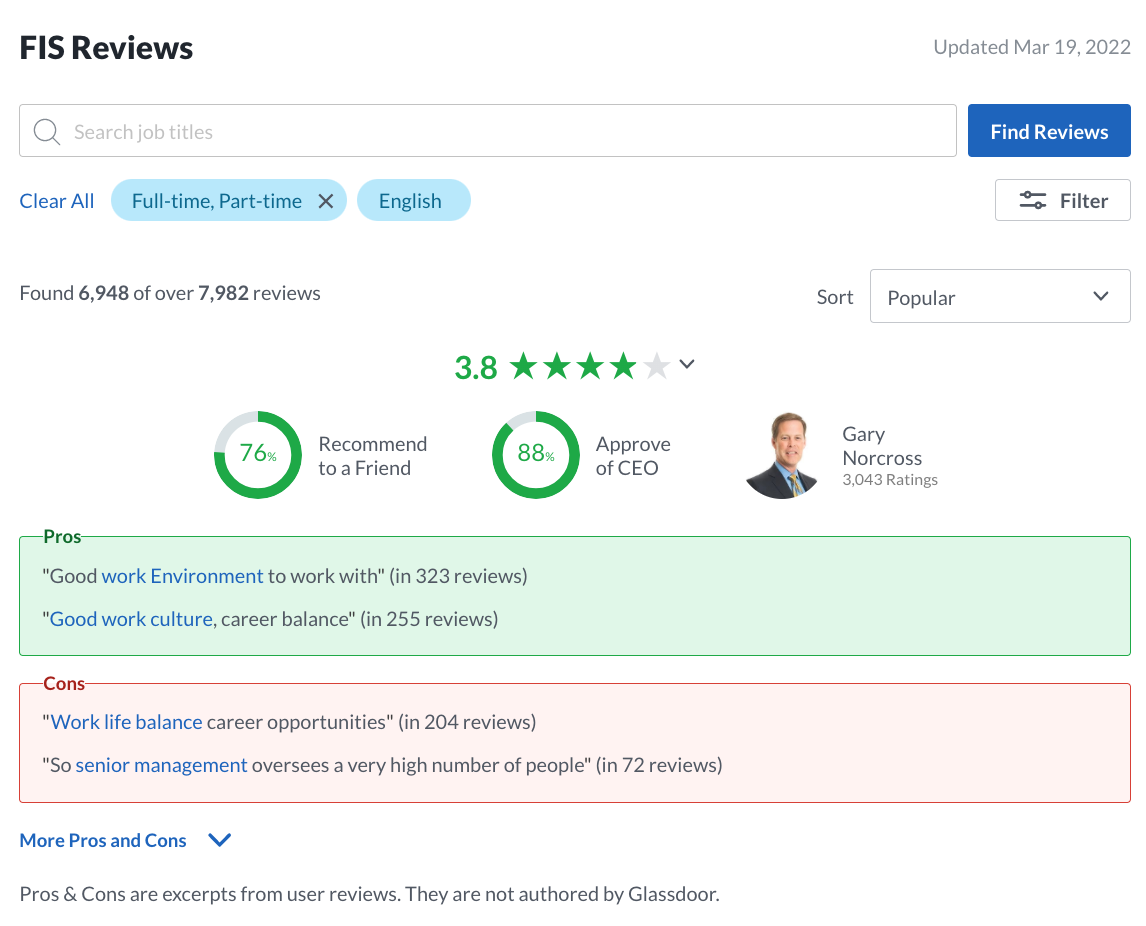Click the Found 6,948 reviews count text

coord(170,293)
